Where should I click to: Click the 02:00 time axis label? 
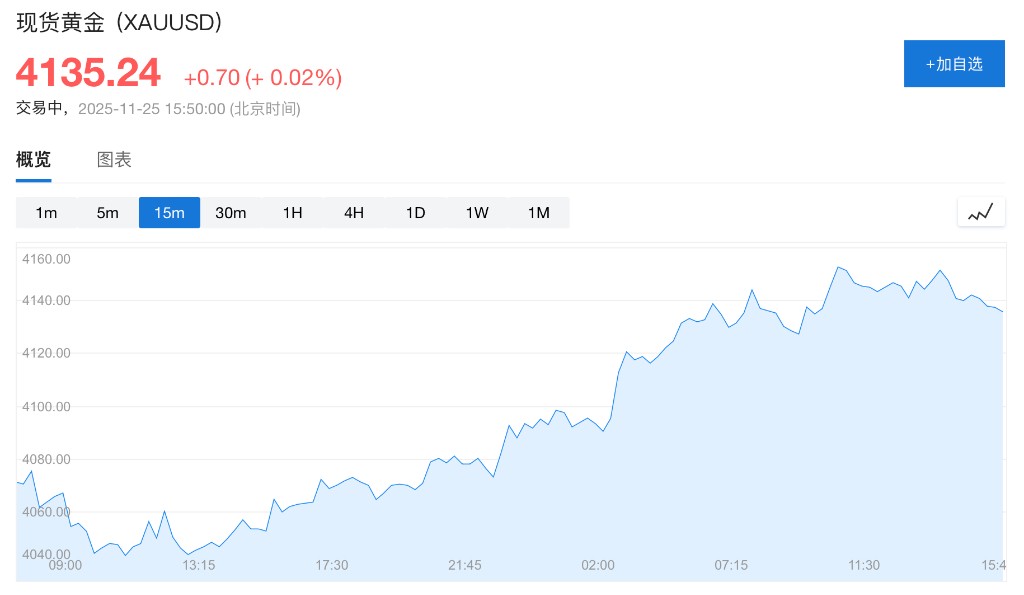click(598, 565)
